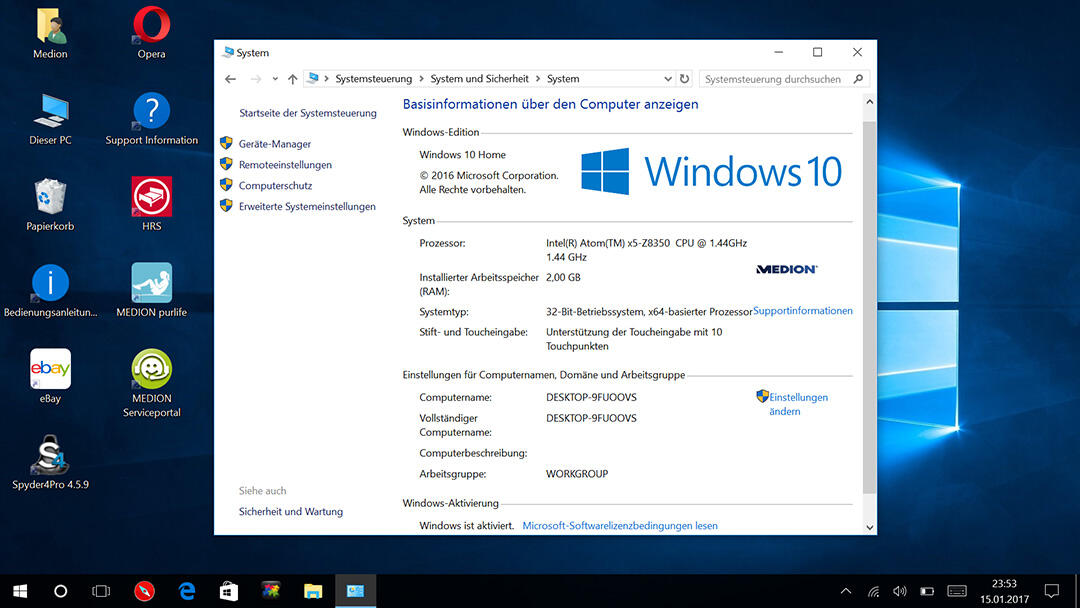Click Einstellungen ändern button
This screenshot has width=1080, height=608.
(797, 404)
